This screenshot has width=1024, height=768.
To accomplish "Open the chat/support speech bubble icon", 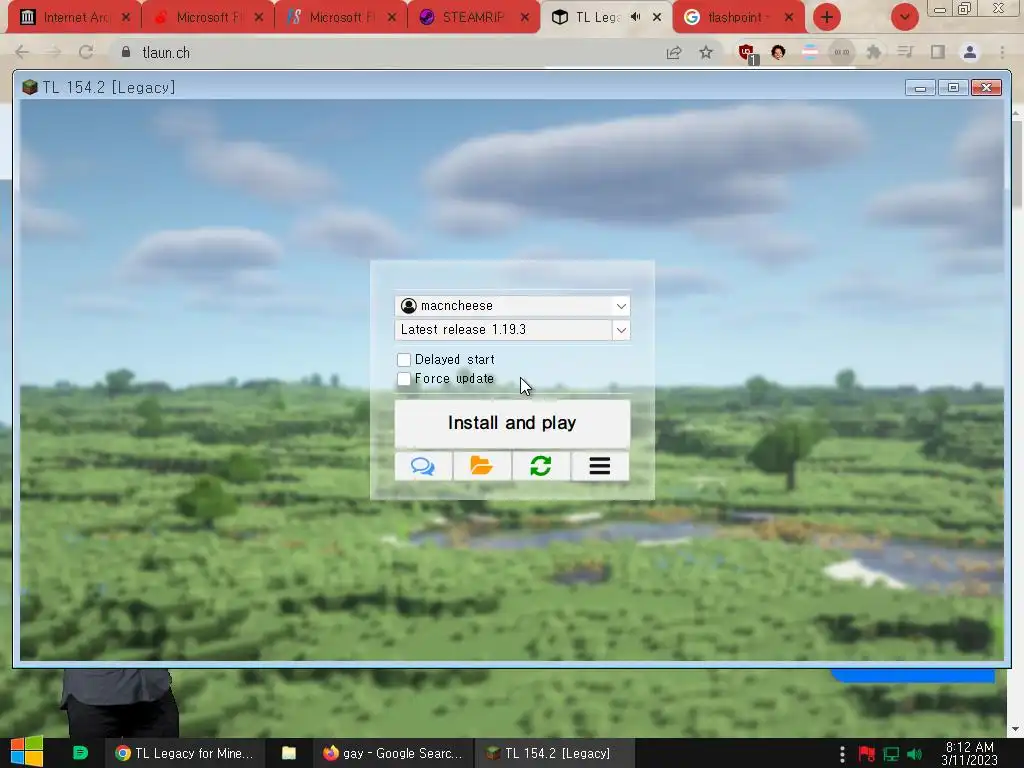I will [x=423, y=466].
